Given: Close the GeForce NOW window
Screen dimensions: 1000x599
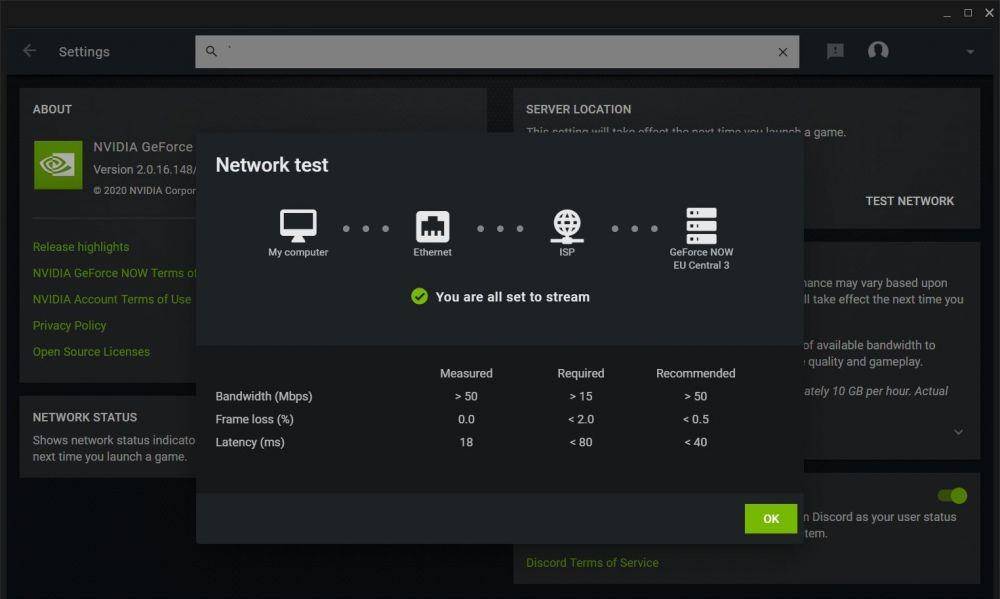Looking at the screenshot, I should point(989,13).
